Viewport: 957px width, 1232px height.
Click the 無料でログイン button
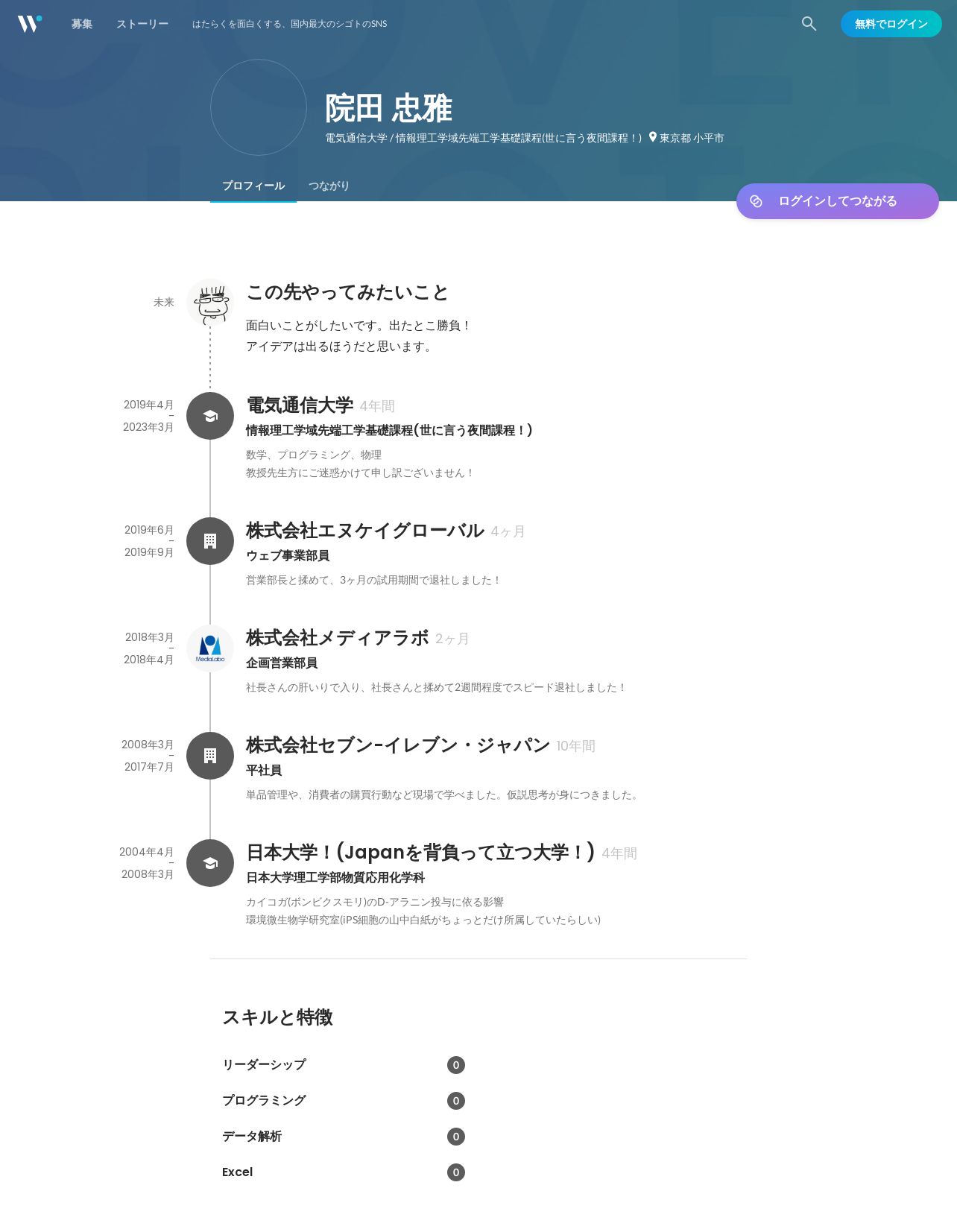click(891, 24)
